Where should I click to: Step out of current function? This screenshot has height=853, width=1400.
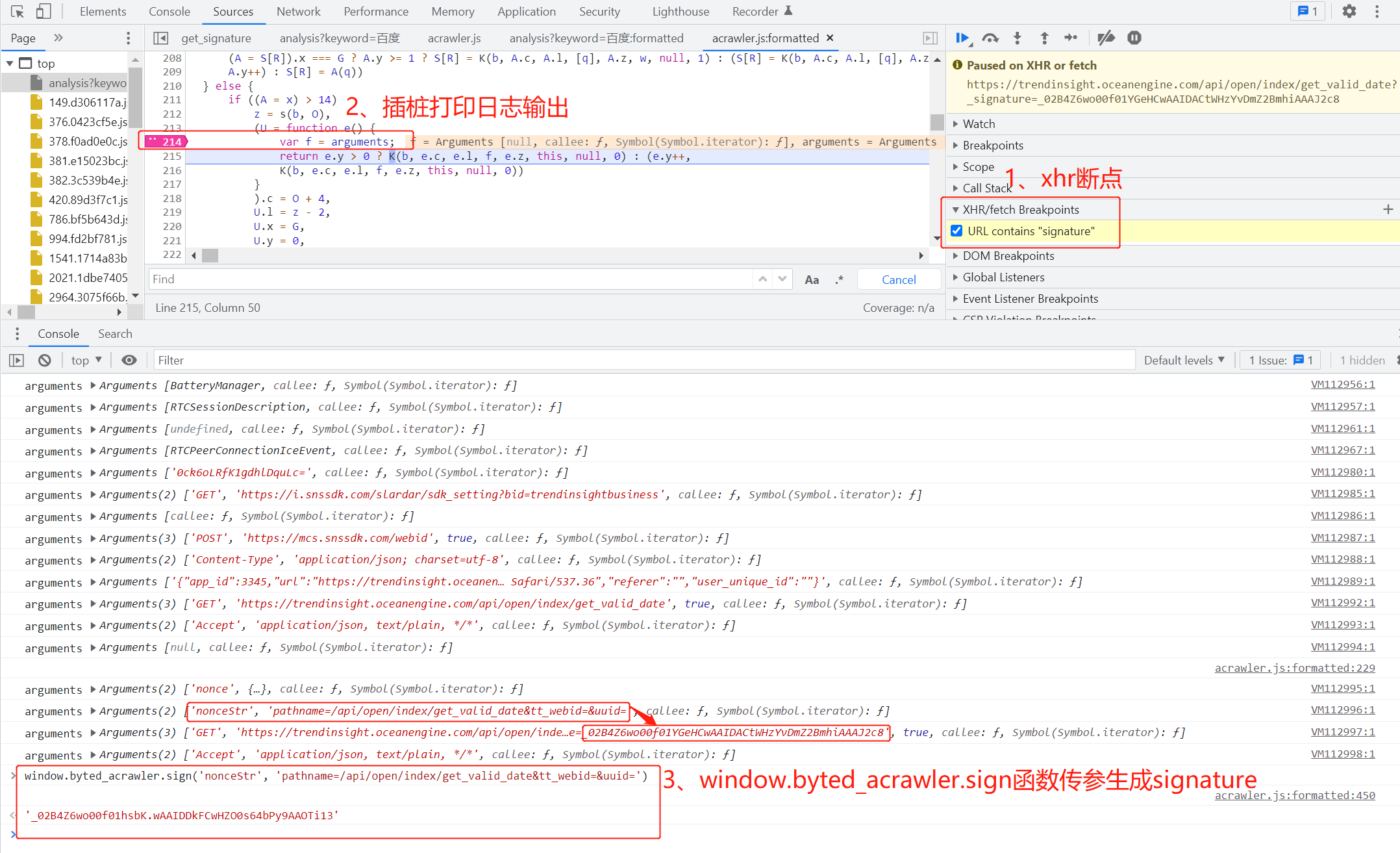[1044, 38]
